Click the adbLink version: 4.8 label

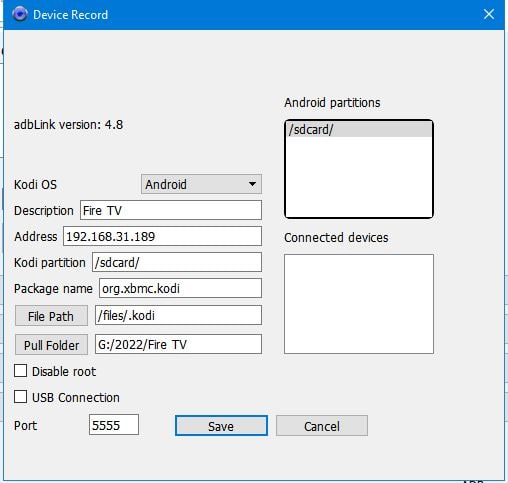(68, 125)
